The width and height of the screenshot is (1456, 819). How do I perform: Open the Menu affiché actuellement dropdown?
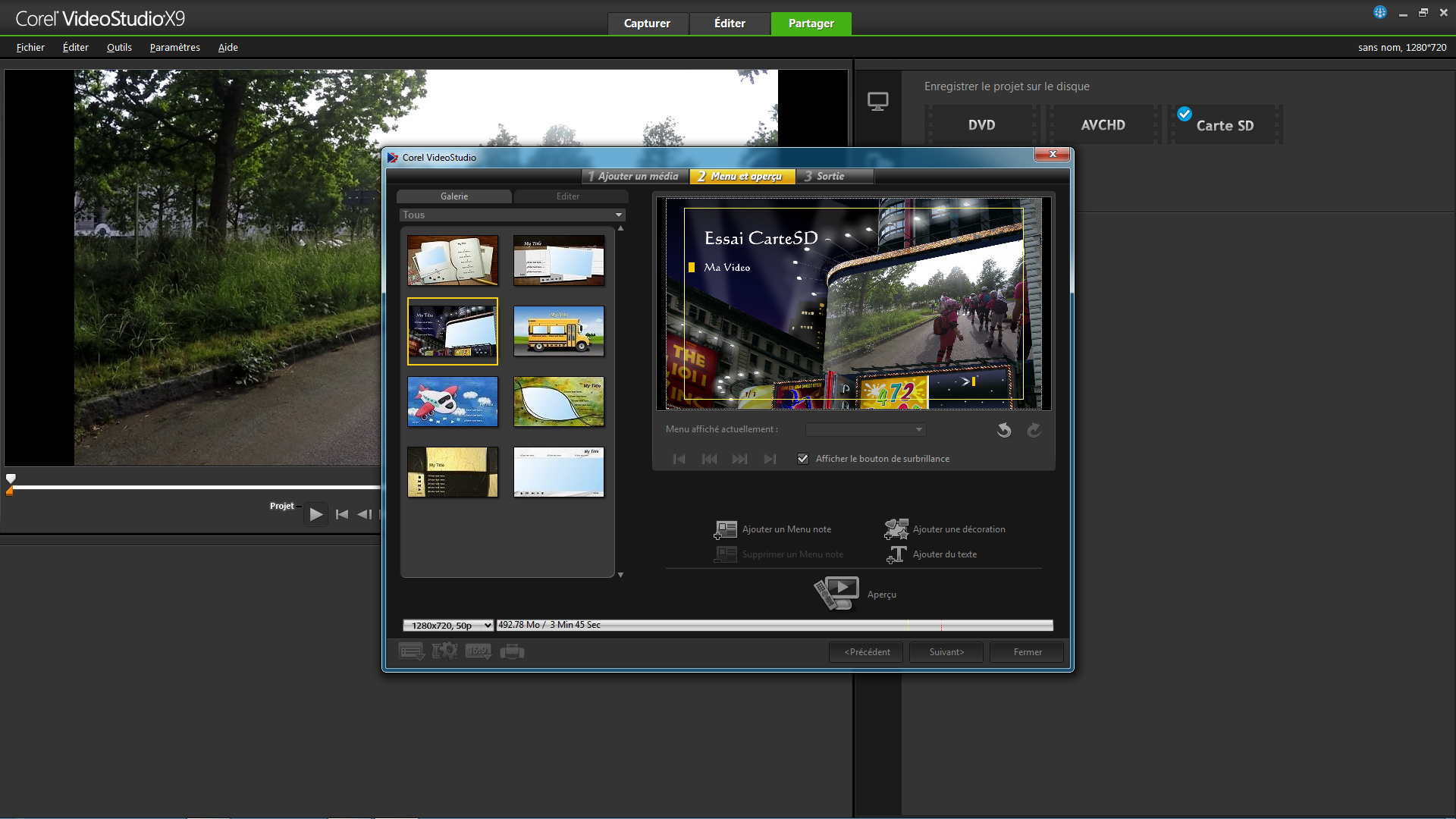[866, 430]
